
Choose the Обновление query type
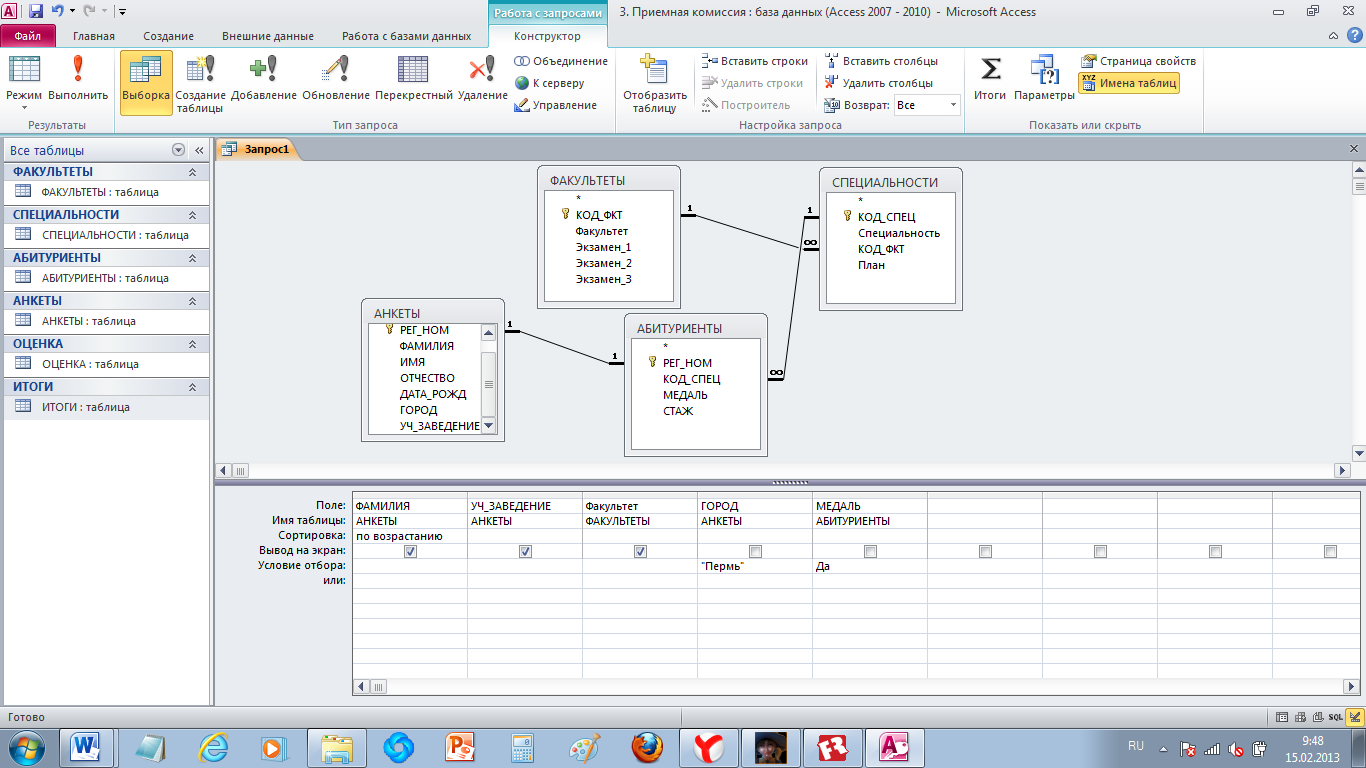[x=336, y=79]
